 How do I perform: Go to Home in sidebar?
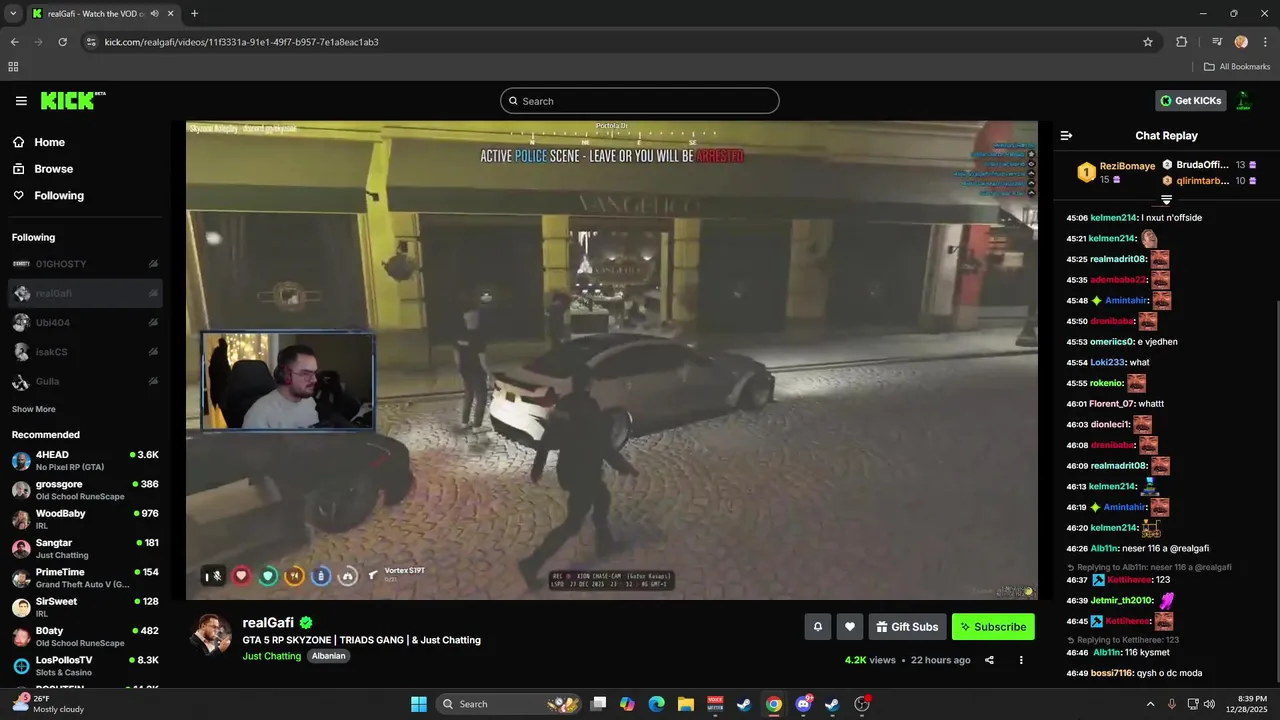pyautogui.click(x=40, y=142)
